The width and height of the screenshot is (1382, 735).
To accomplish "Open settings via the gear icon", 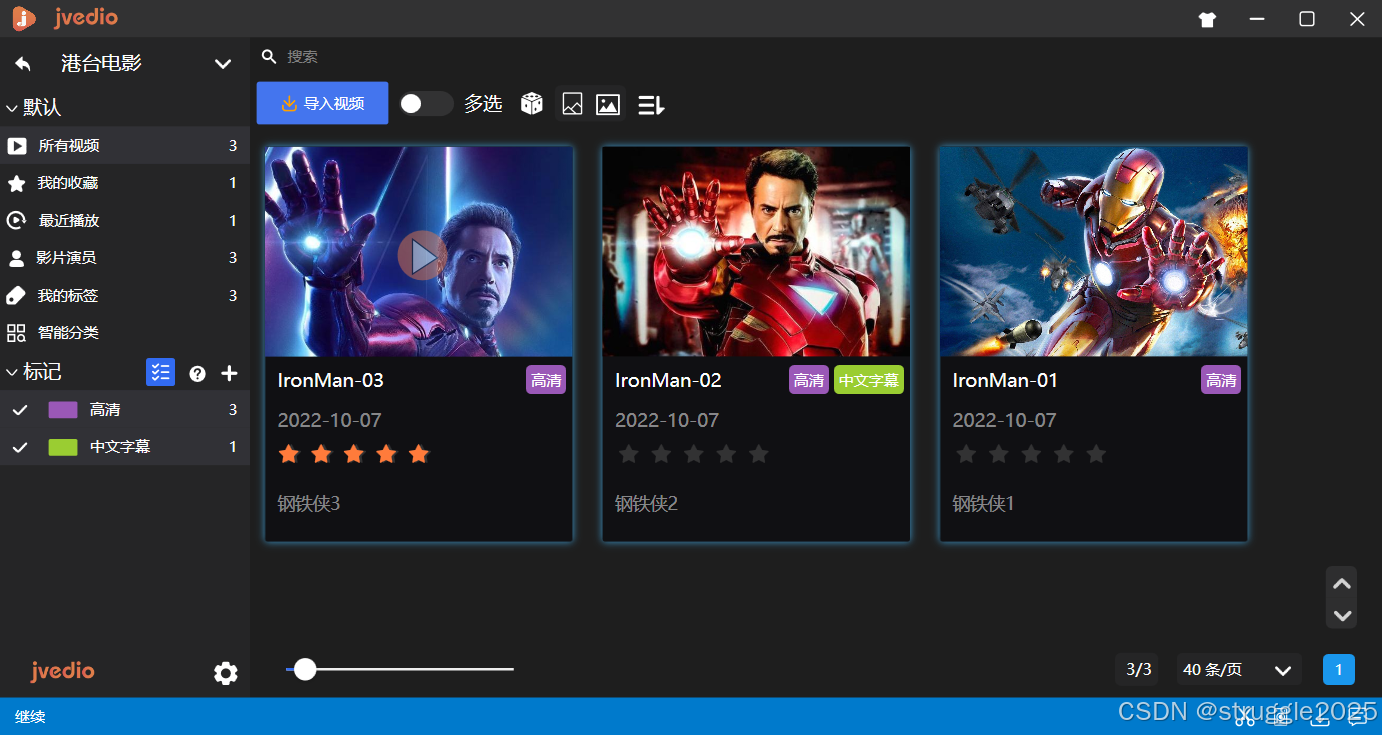I will pos(226,673).
